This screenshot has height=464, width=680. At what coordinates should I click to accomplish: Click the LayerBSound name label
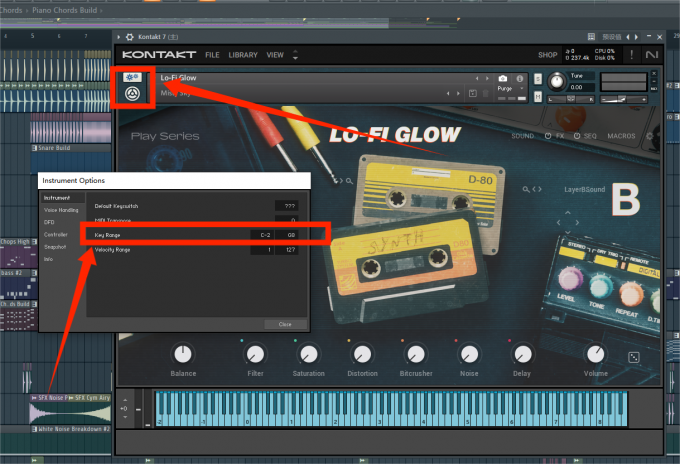point(584,190)
